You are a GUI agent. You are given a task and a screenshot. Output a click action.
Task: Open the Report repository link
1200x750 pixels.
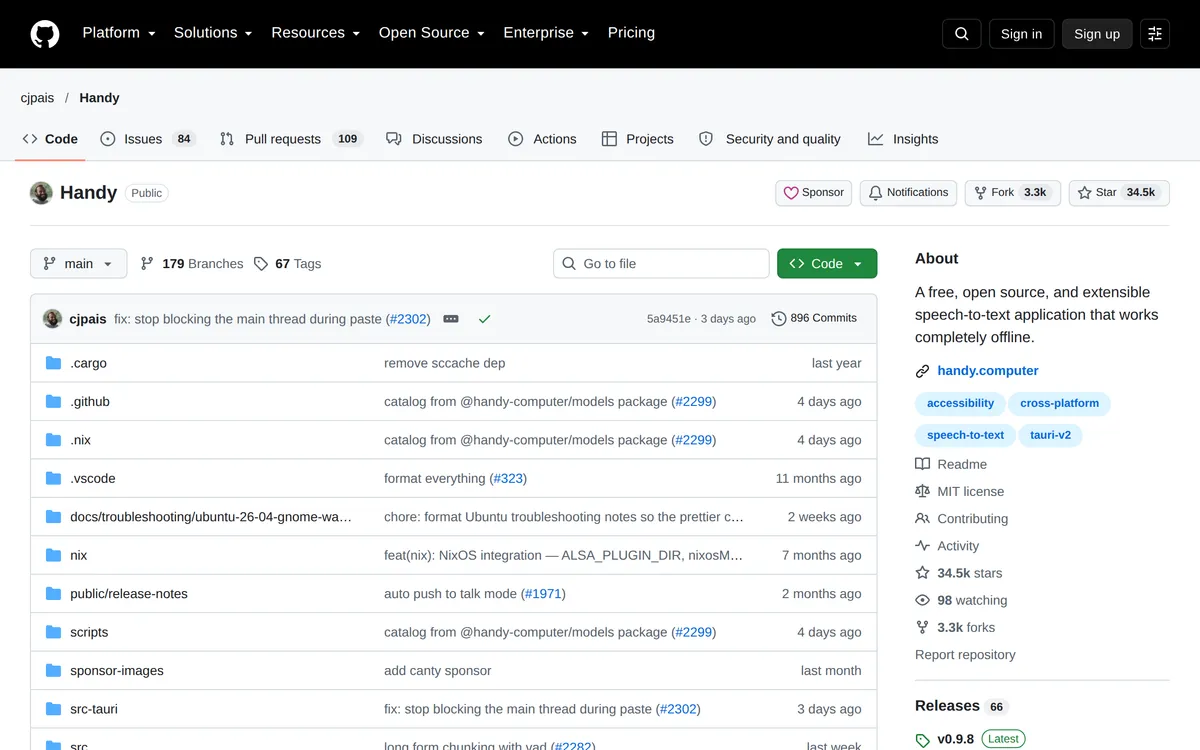pyautogui.click(x=965, y=655)
